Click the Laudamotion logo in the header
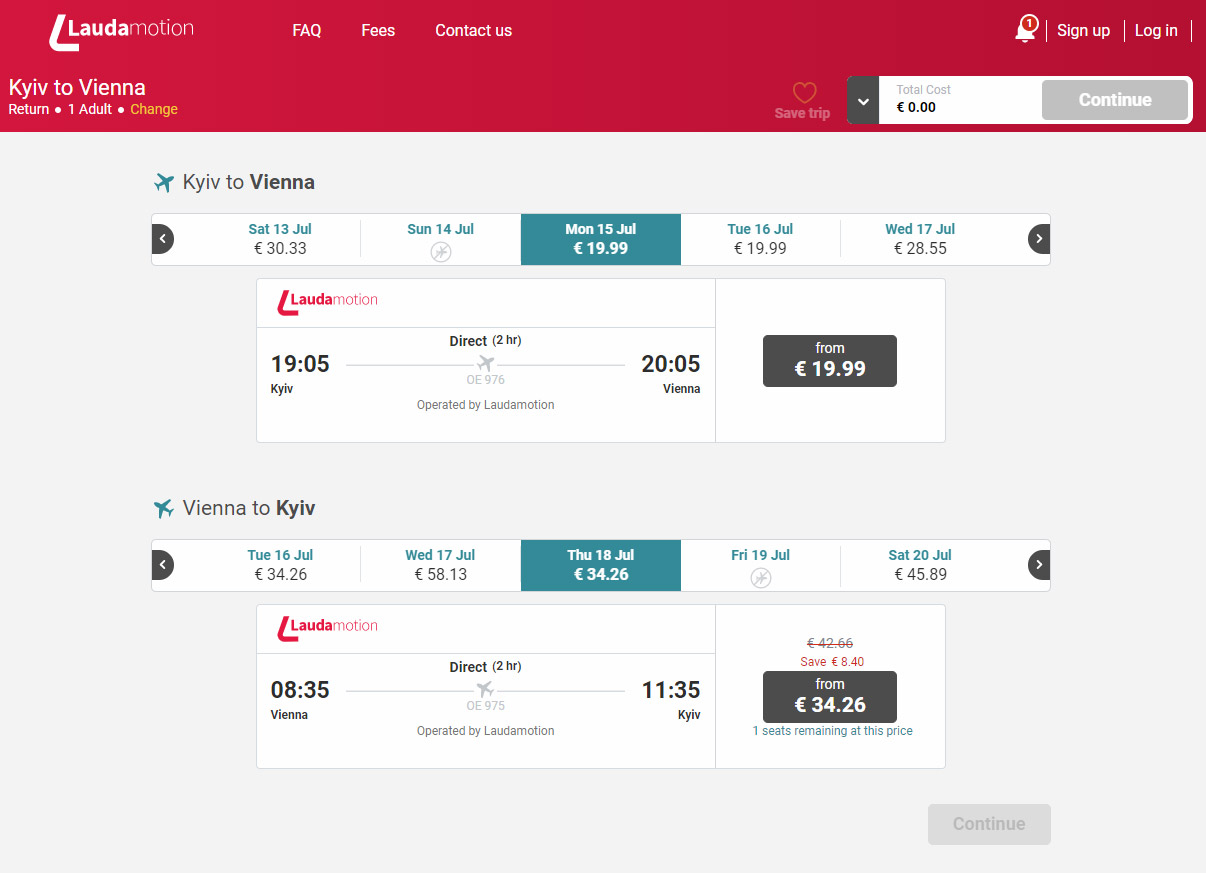Image resolution: width=1206 pixels, height=873 pixels. coord(121,31)
